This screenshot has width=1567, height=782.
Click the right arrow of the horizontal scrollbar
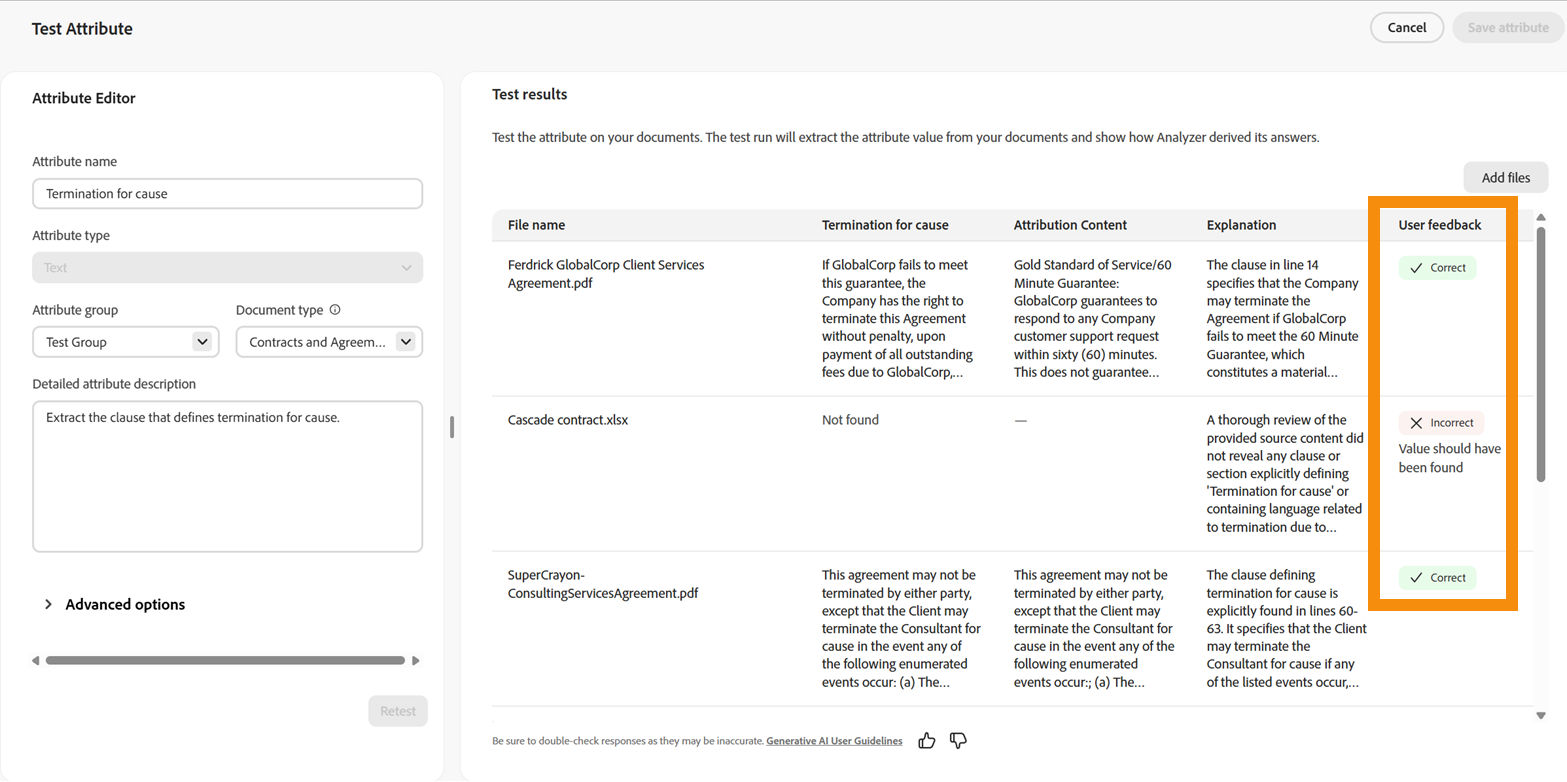coord(416,660)
